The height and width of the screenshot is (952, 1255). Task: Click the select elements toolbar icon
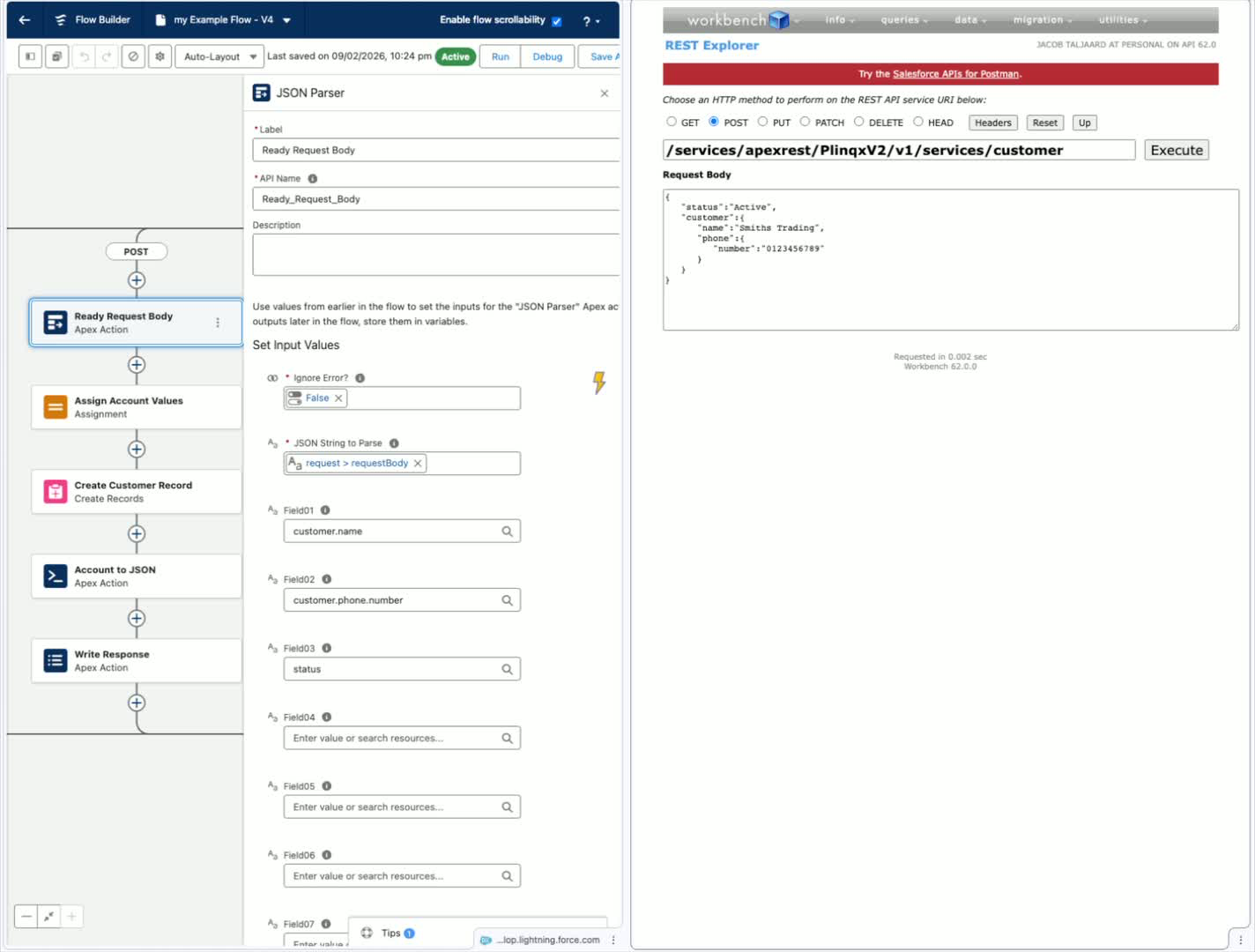pos(56,56)
